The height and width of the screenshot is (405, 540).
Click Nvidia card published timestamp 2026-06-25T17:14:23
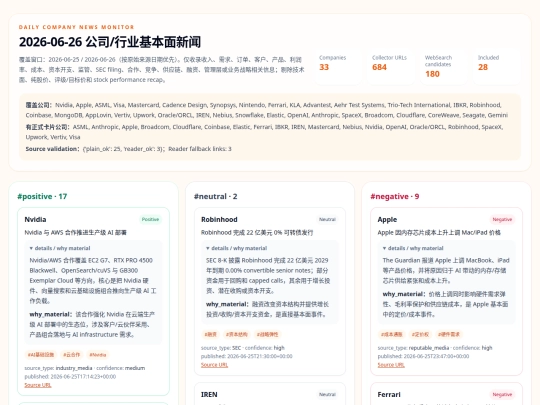[70, 376]
